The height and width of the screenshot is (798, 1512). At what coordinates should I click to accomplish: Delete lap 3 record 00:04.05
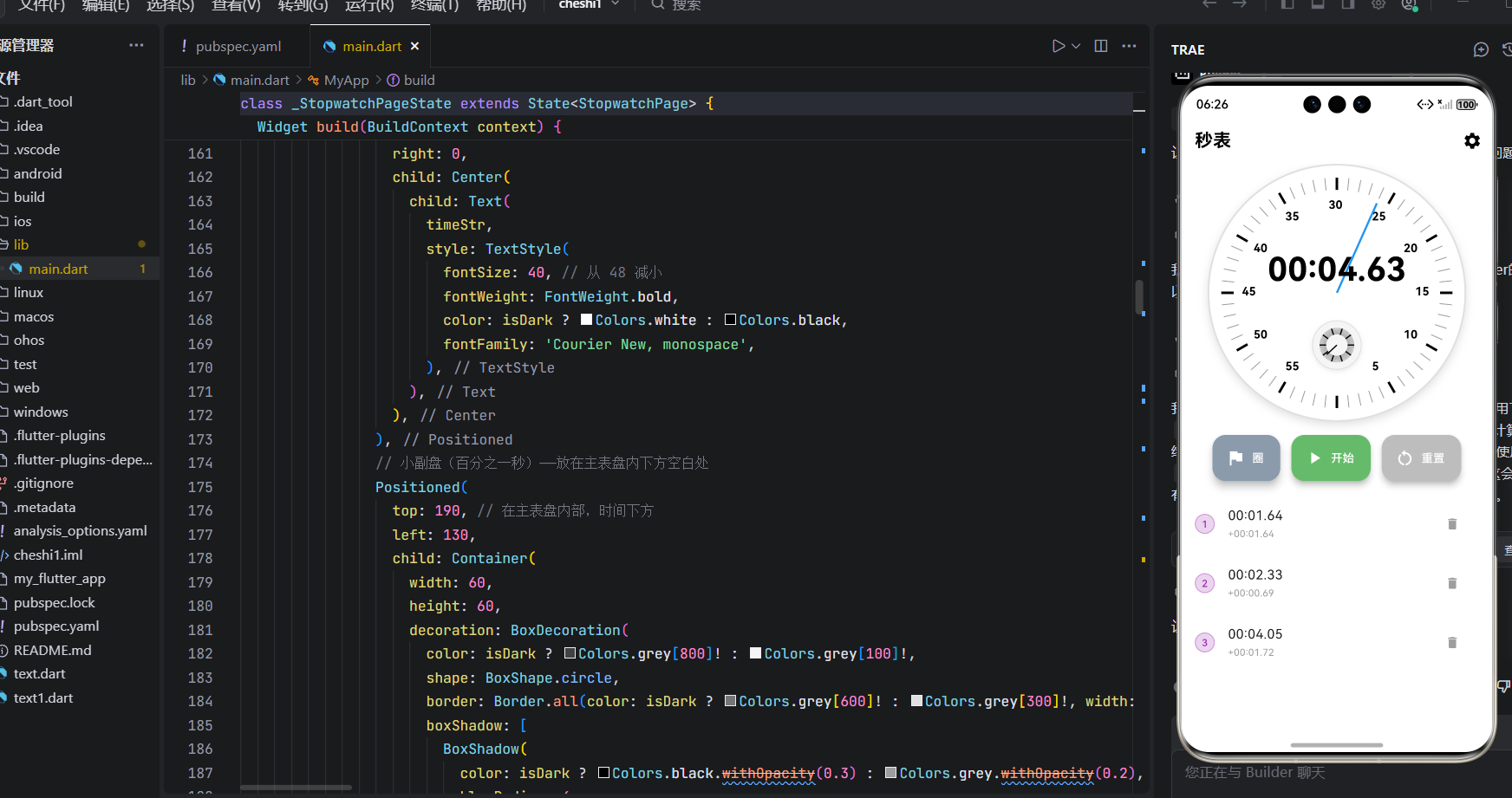[1452, 642]
